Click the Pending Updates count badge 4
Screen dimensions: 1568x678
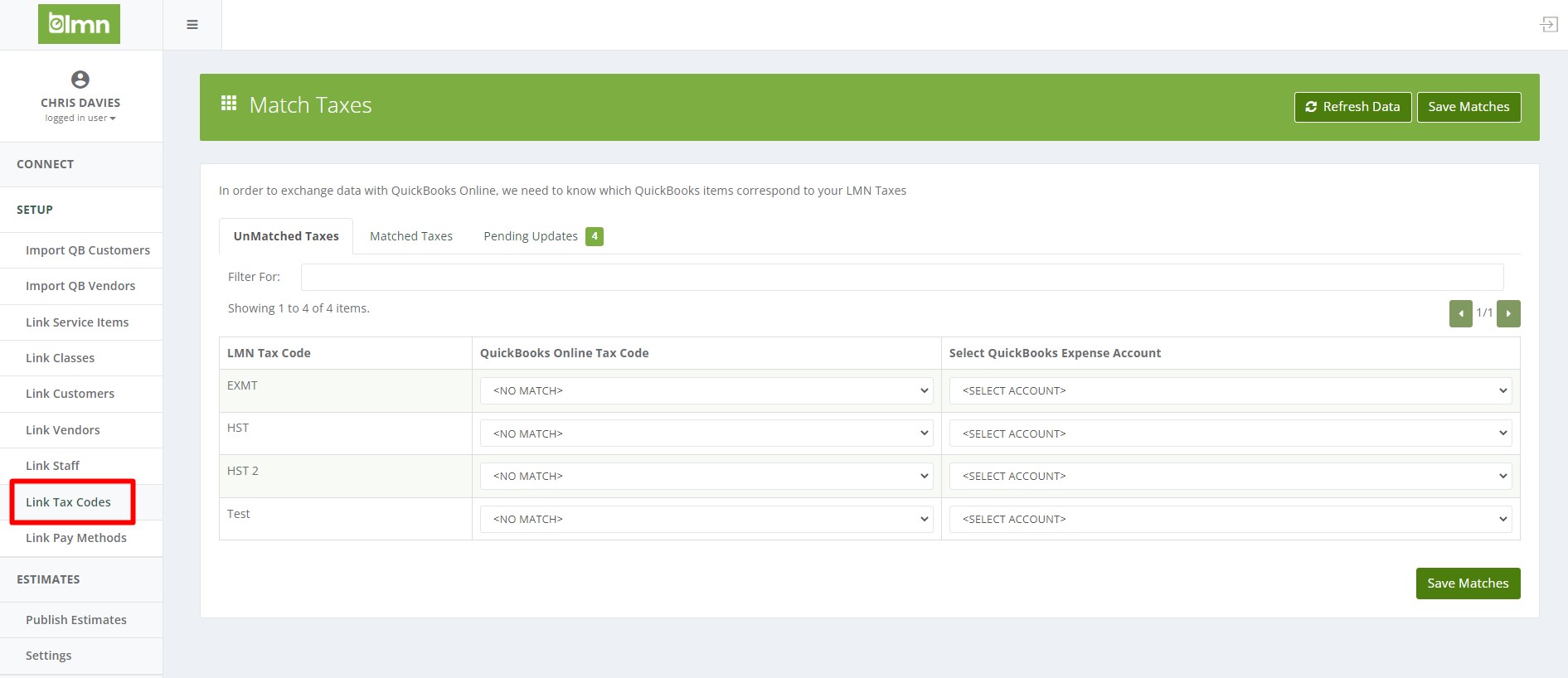point(595,236)
